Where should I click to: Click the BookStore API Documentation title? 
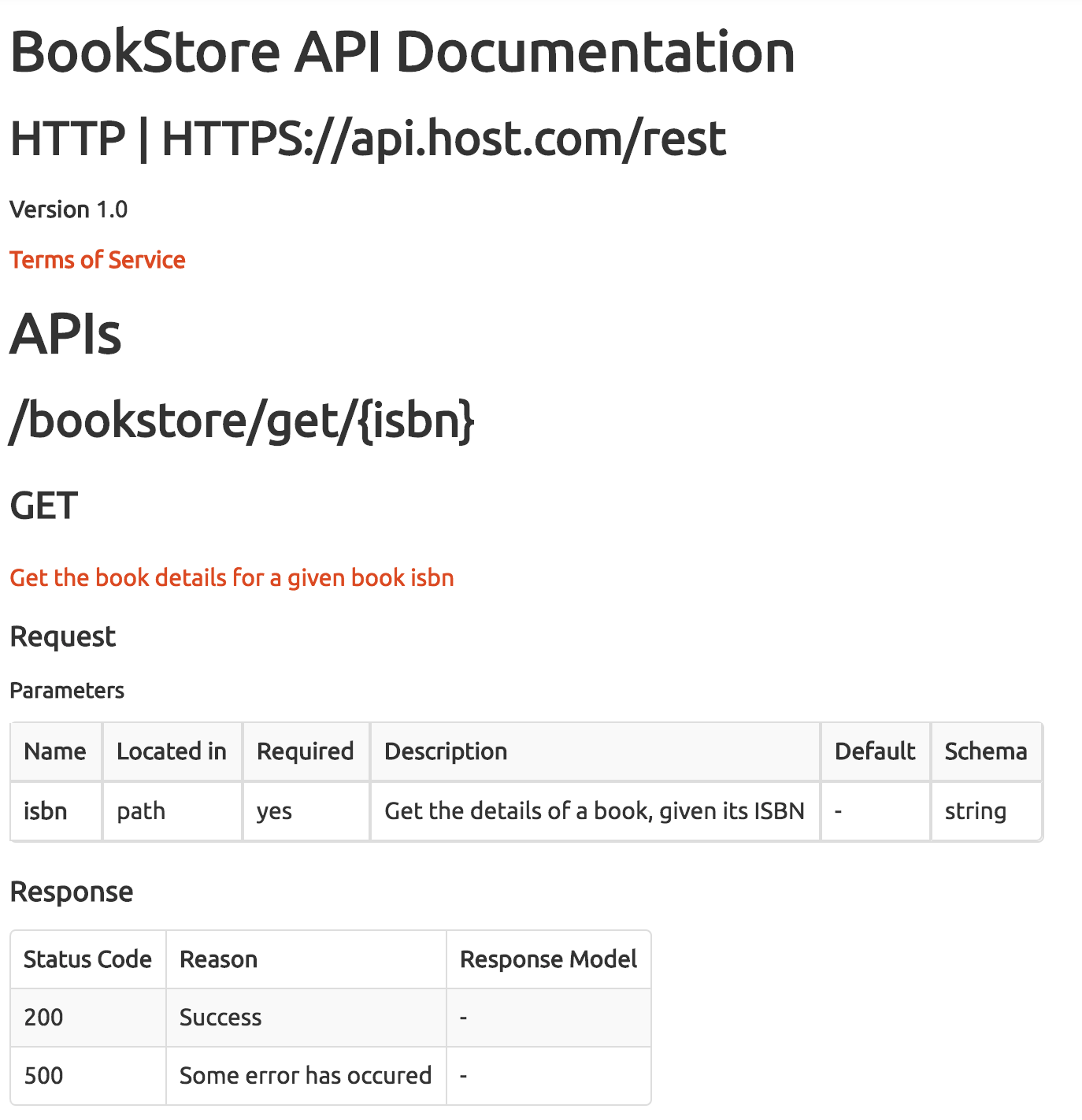coord(402,52)
